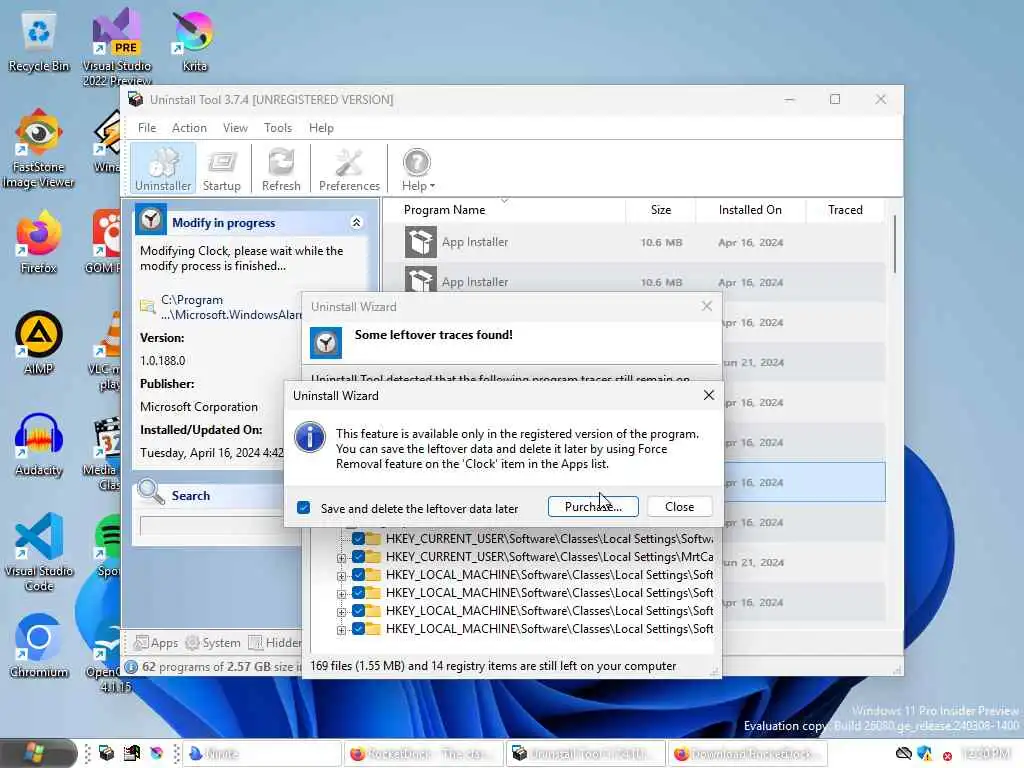Viewport: 1024px width, 768px height.
Task: Click the status bar info icon
Action: click(x=131, y=667)
